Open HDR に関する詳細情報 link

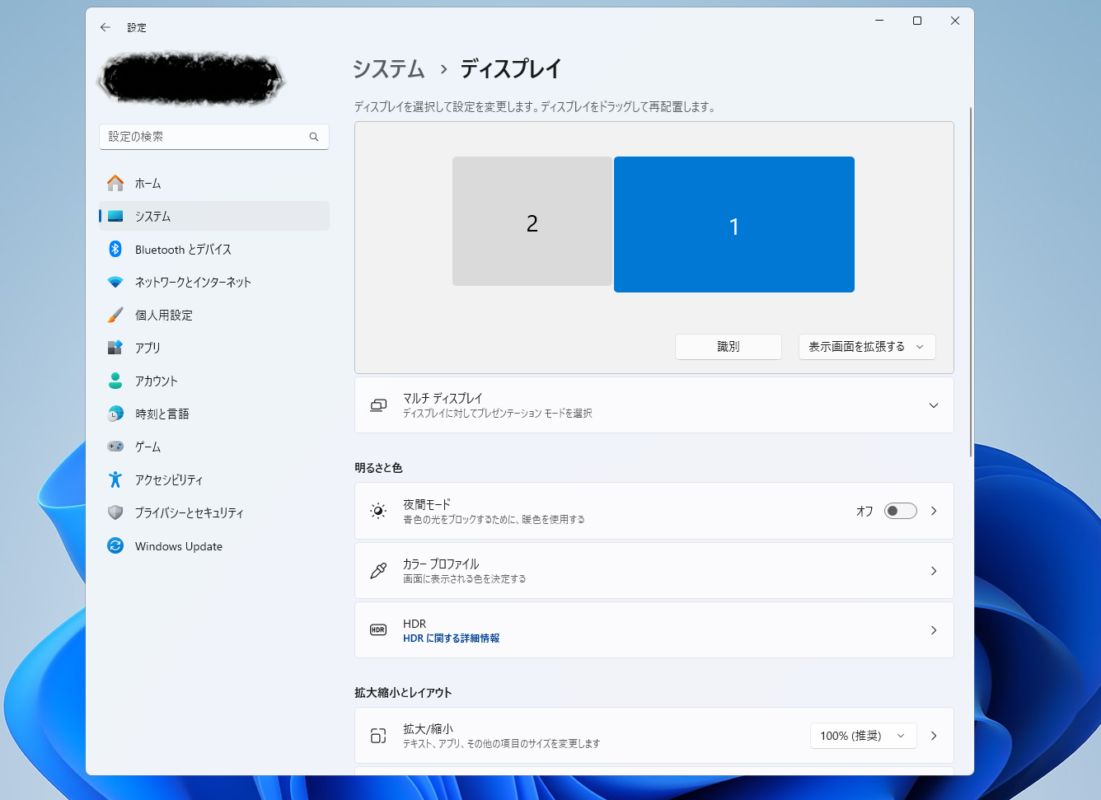point(451,638)
